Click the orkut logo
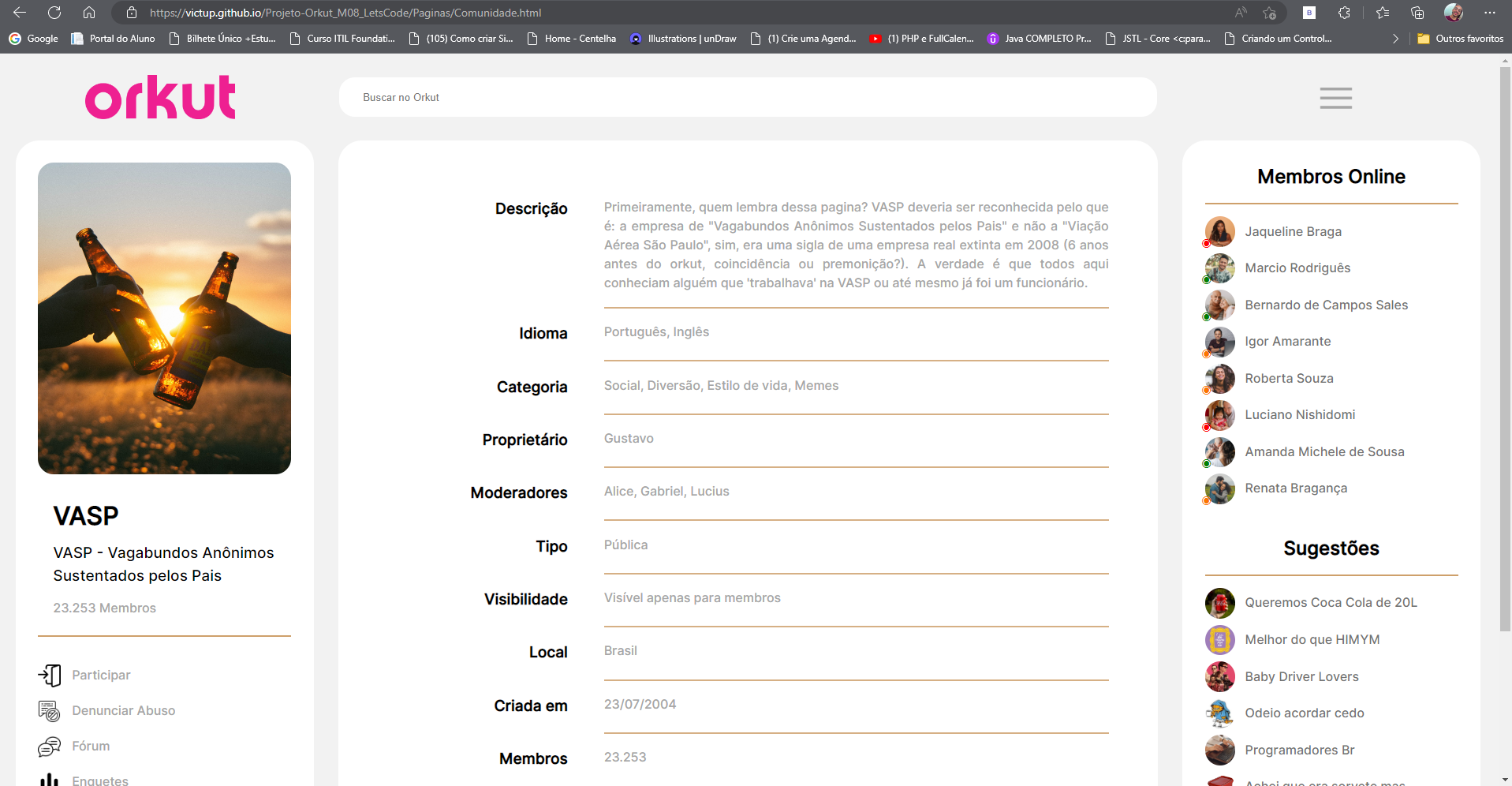This screenshot has width=1512, height=786. click(159, 96)
